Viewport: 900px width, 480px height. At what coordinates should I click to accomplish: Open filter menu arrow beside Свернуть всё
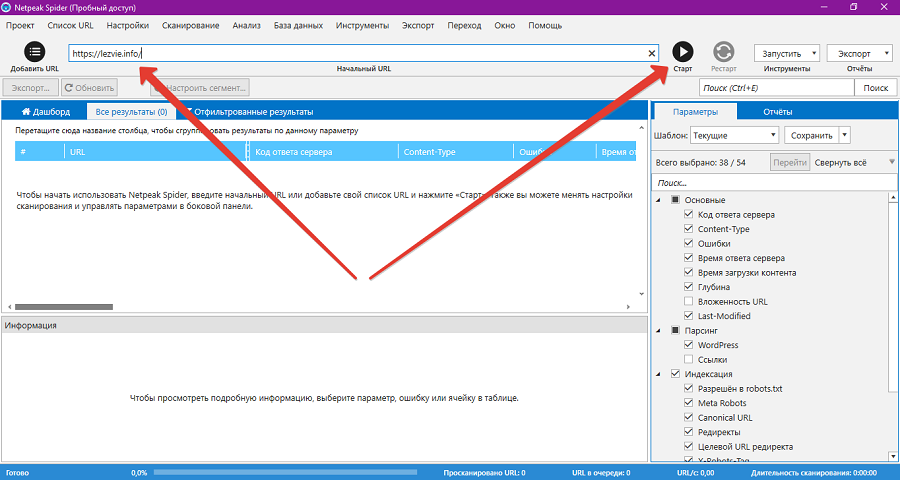tap(891, 162)
